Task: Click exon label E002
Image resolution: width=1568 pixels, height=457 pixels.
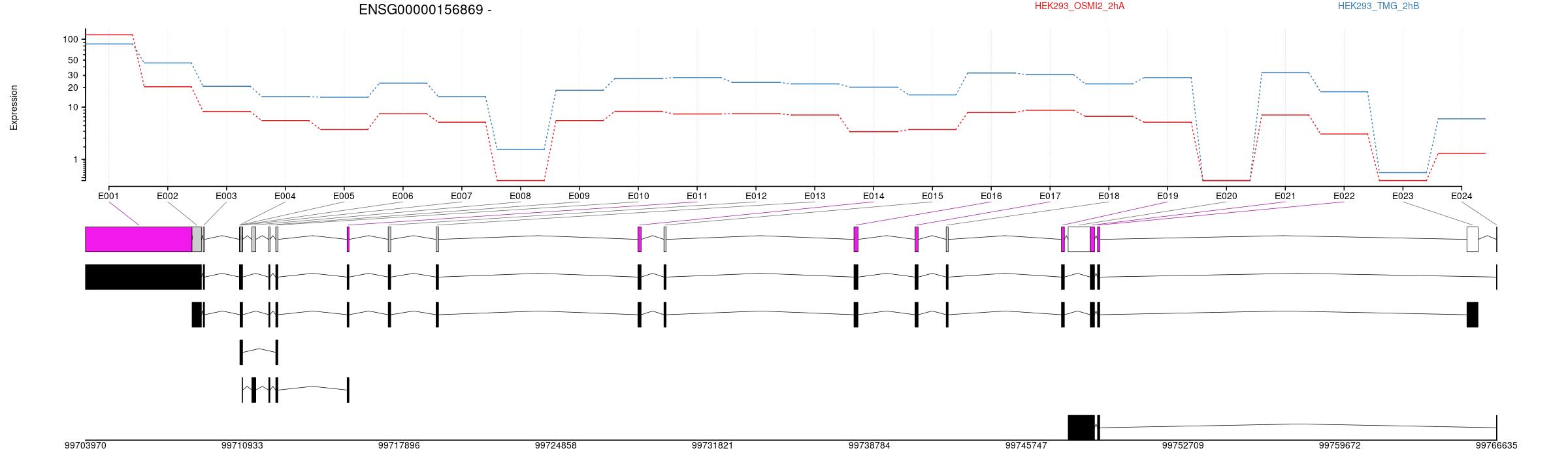Action: tap(167, 196)
